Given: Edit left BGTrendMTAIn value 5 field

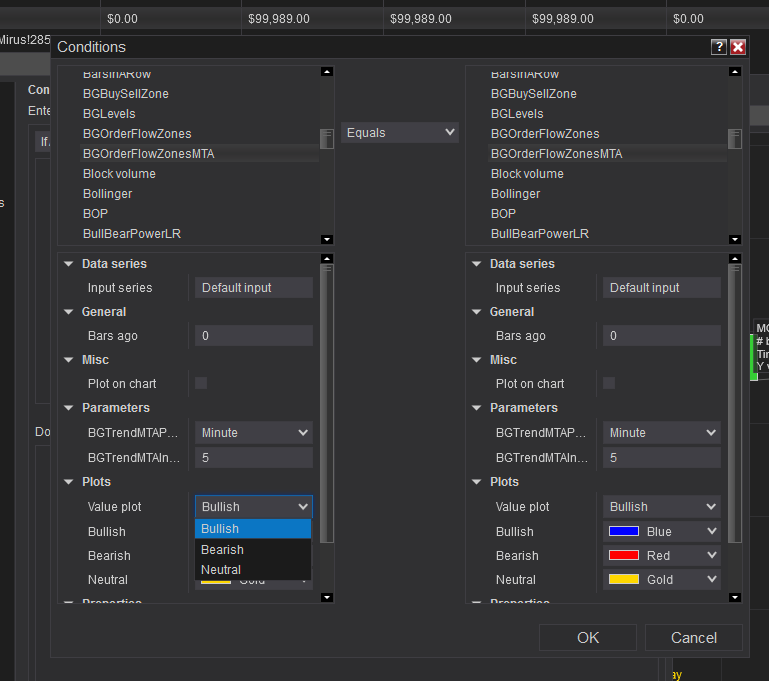Looking at the screenshot, I should tap(254, 458).
